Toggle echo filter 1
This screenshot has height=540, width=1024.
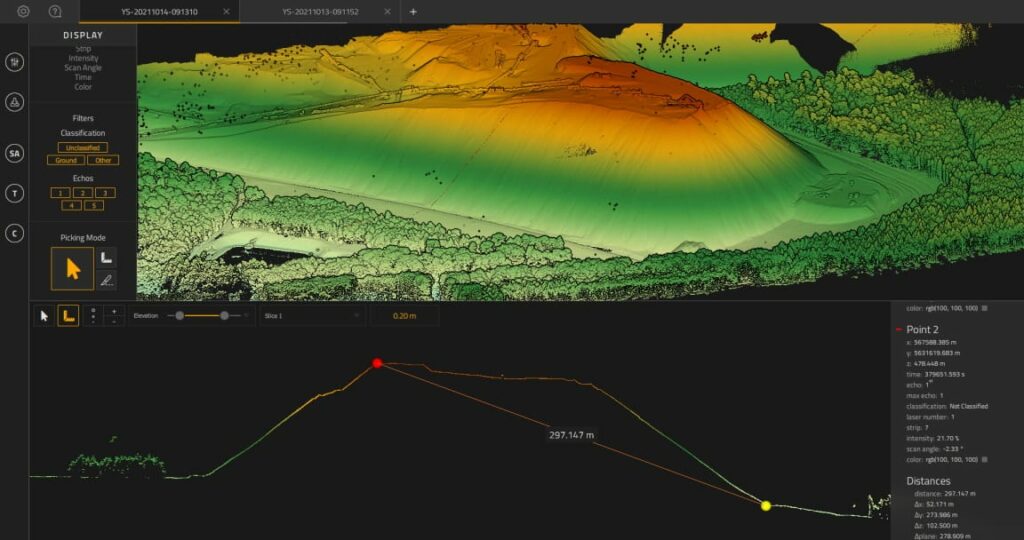pos(60,193)
